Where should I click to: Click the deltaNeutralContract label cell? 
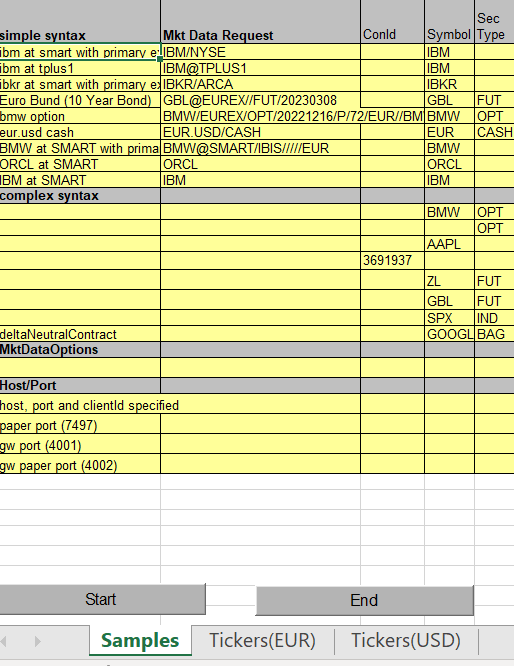[80, 334]
